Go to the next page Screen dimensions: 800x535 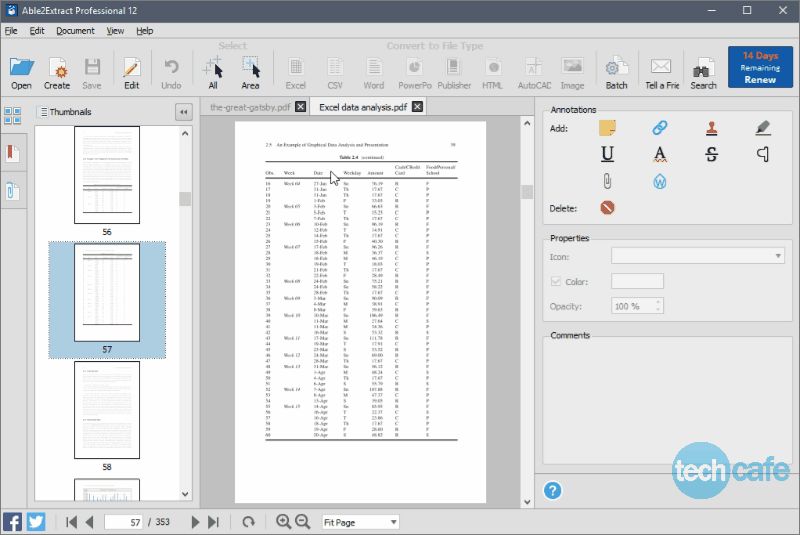click(x=195, y=522)
